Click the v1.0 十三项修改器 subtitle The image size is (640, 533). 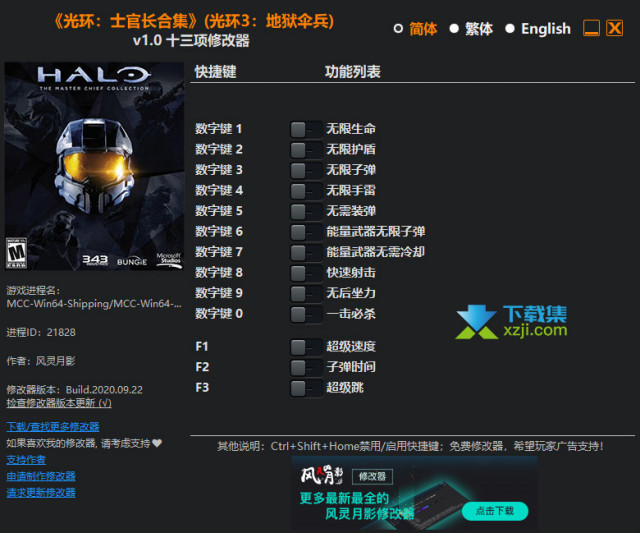click(x=191, y=40)
